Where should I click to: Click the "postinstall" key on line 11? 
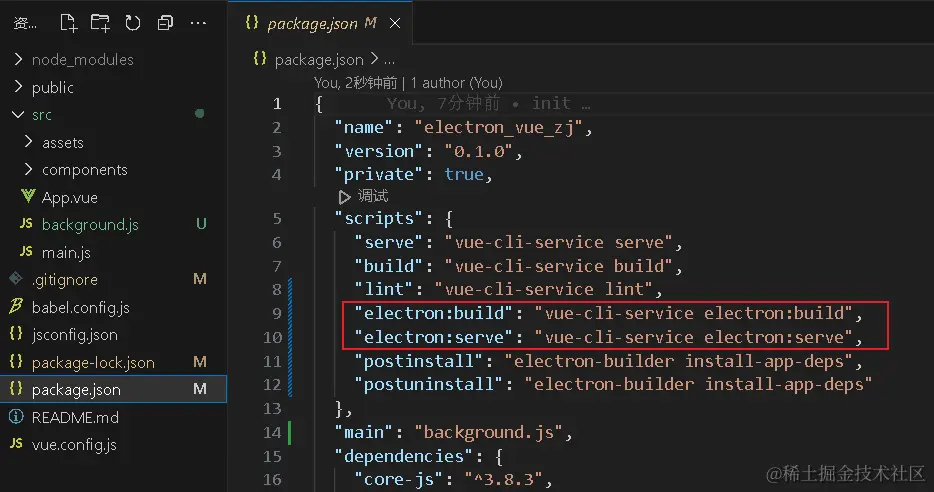[418, 361]
